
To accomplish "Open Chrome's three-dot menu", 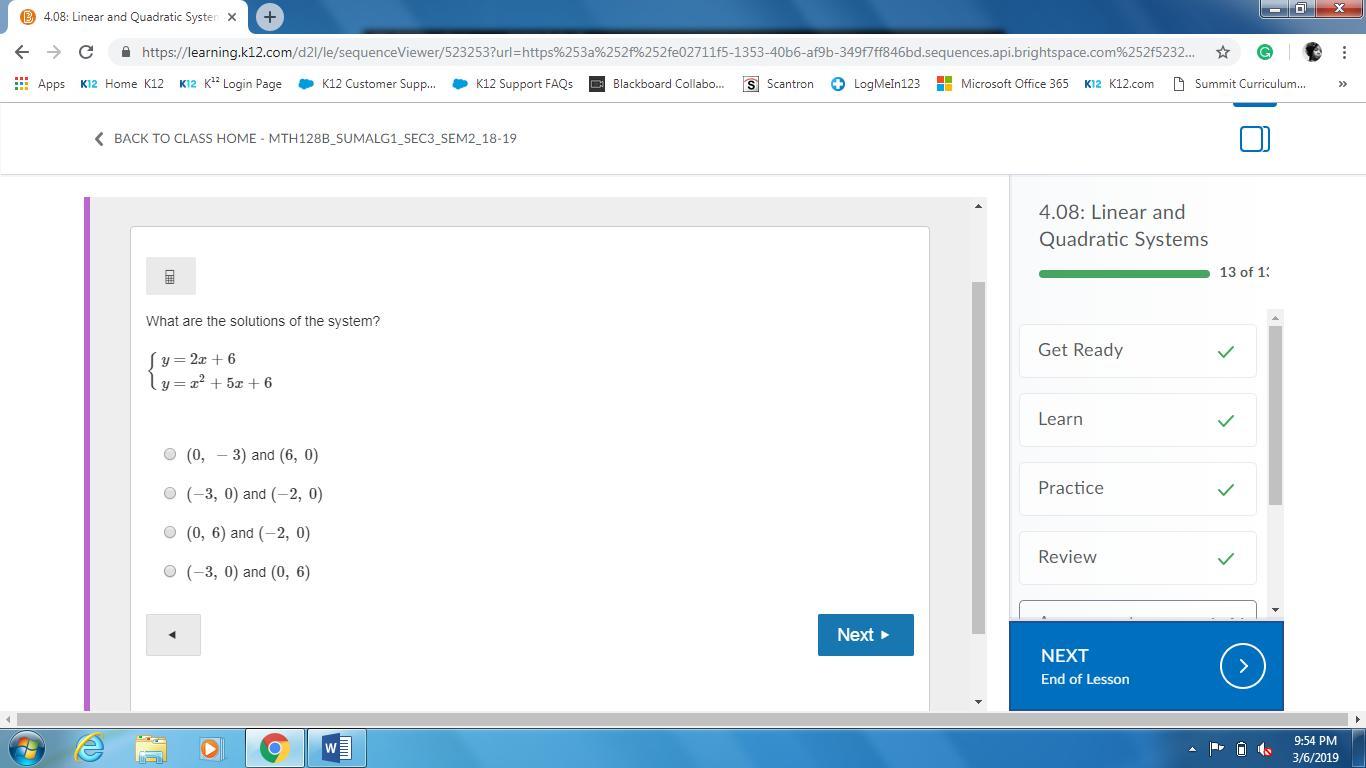I will 1345,52.
